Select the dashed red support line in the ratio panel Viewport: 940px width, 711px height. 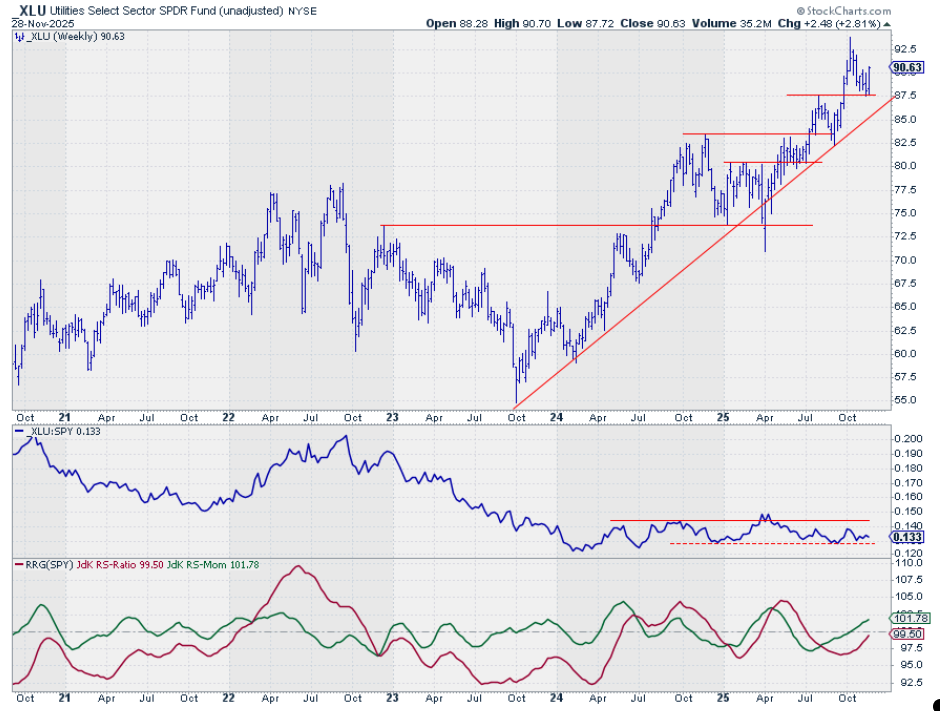[x=768, y=543]
